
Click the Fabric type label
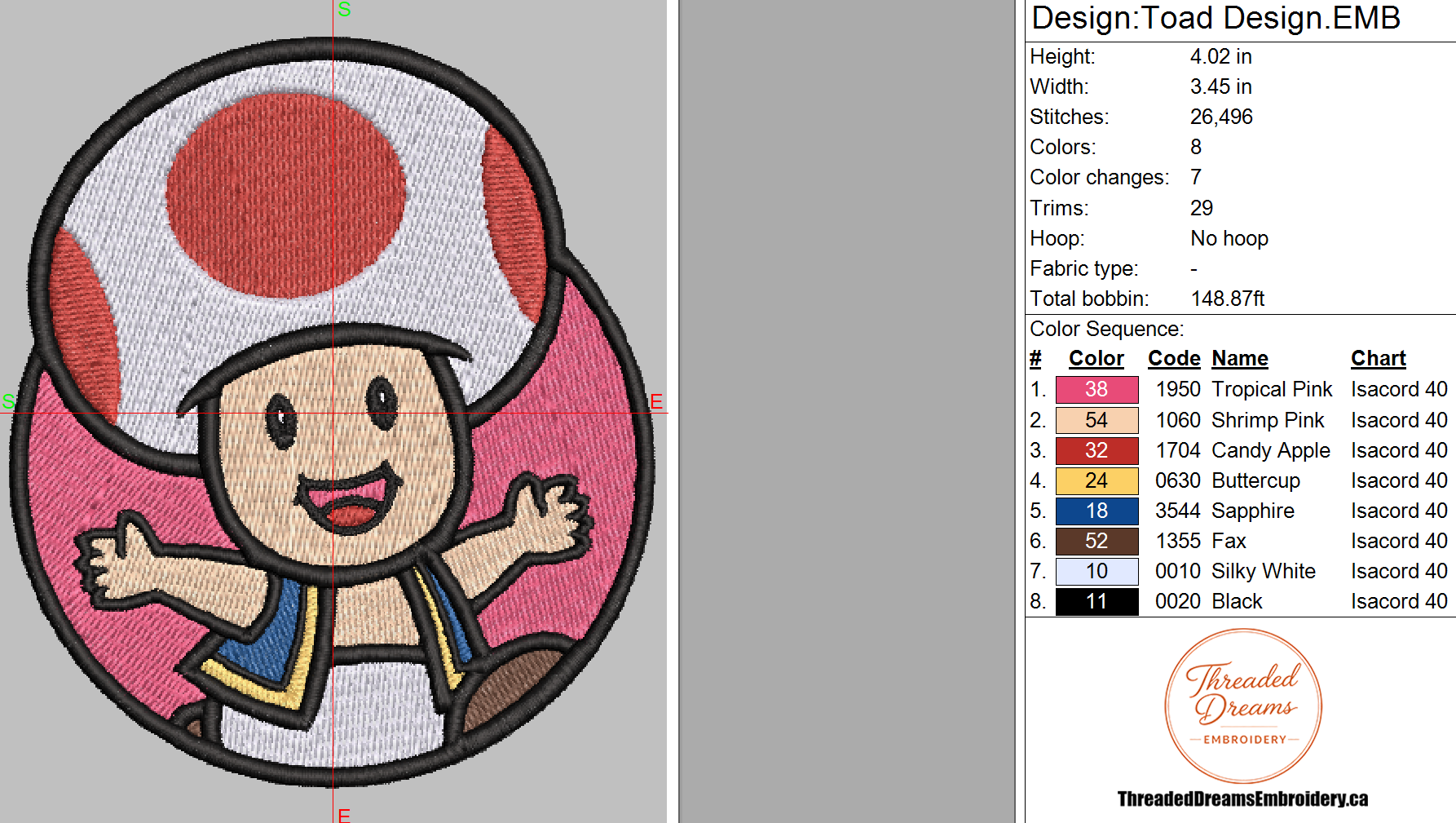tap(1083, 268)
